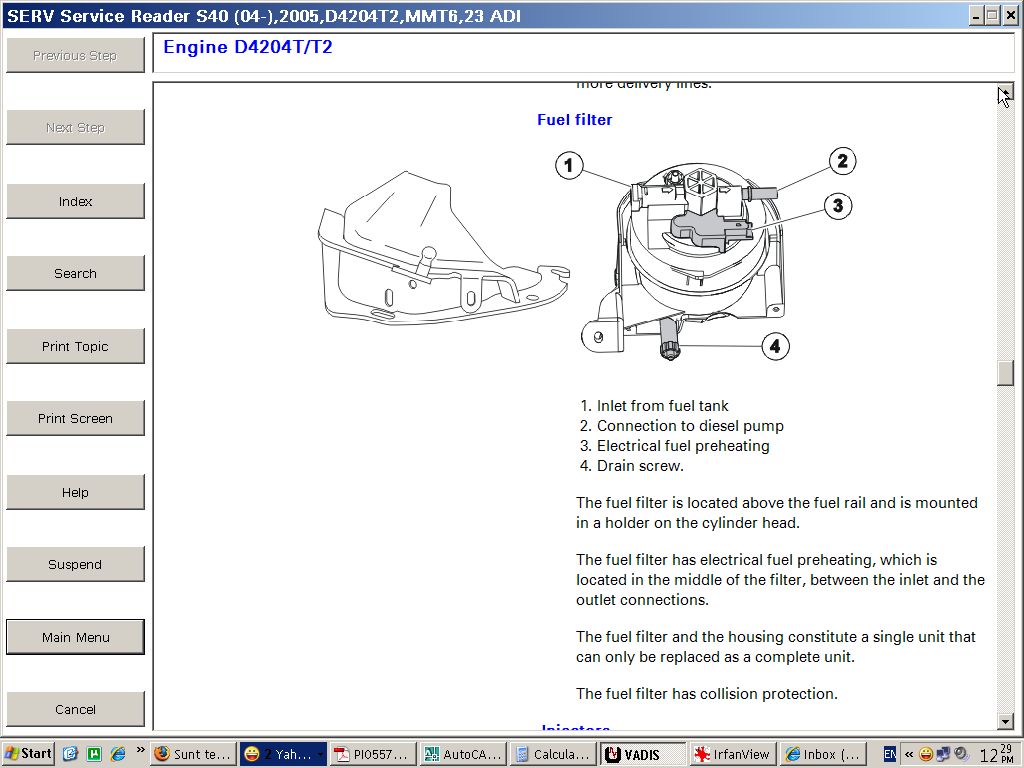The width and height of the screenshot is (1024, 768).
Task: Click Print Topic button
Action: [75, 346]
